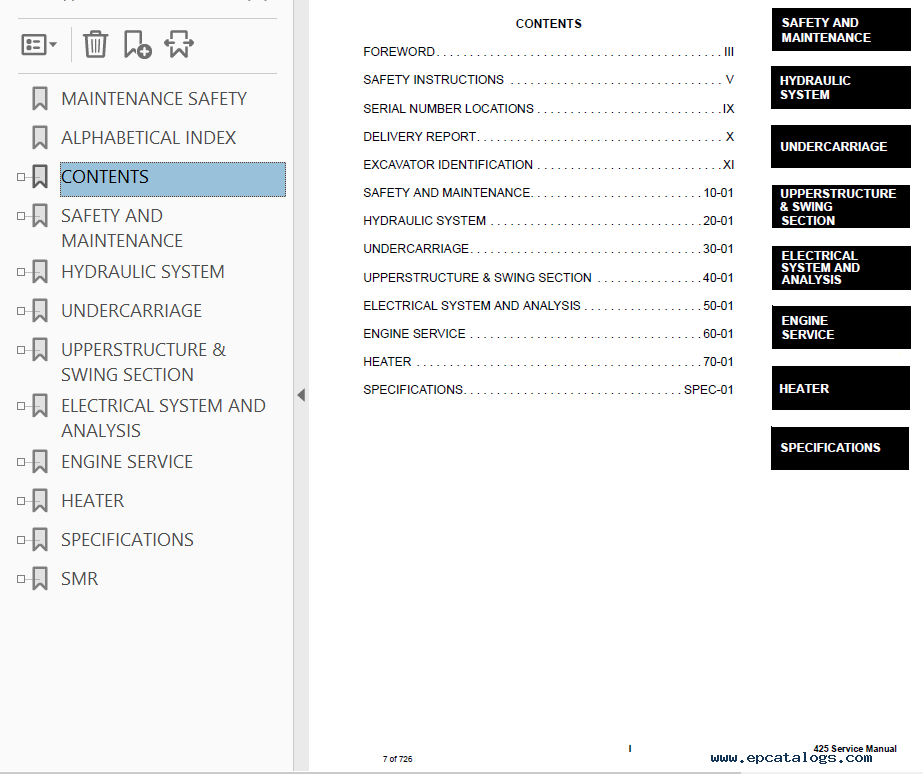Screen dimensions: 923x774
Task: Select ELECTRICAL SYSTEM AND ANALYSIS bookmark
Action: (162, 418)
